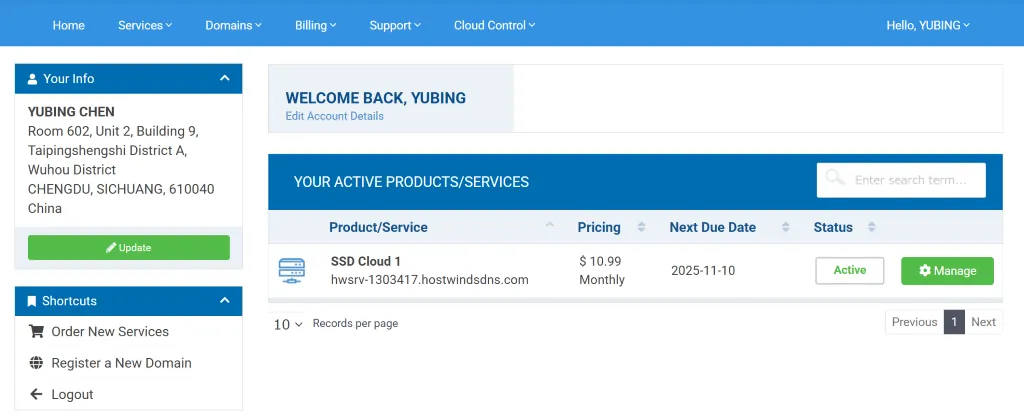This screenshot has width=1024, height=416.
Task: Click the shopping cart icon in Shortcuts
Action: point(36,332)
